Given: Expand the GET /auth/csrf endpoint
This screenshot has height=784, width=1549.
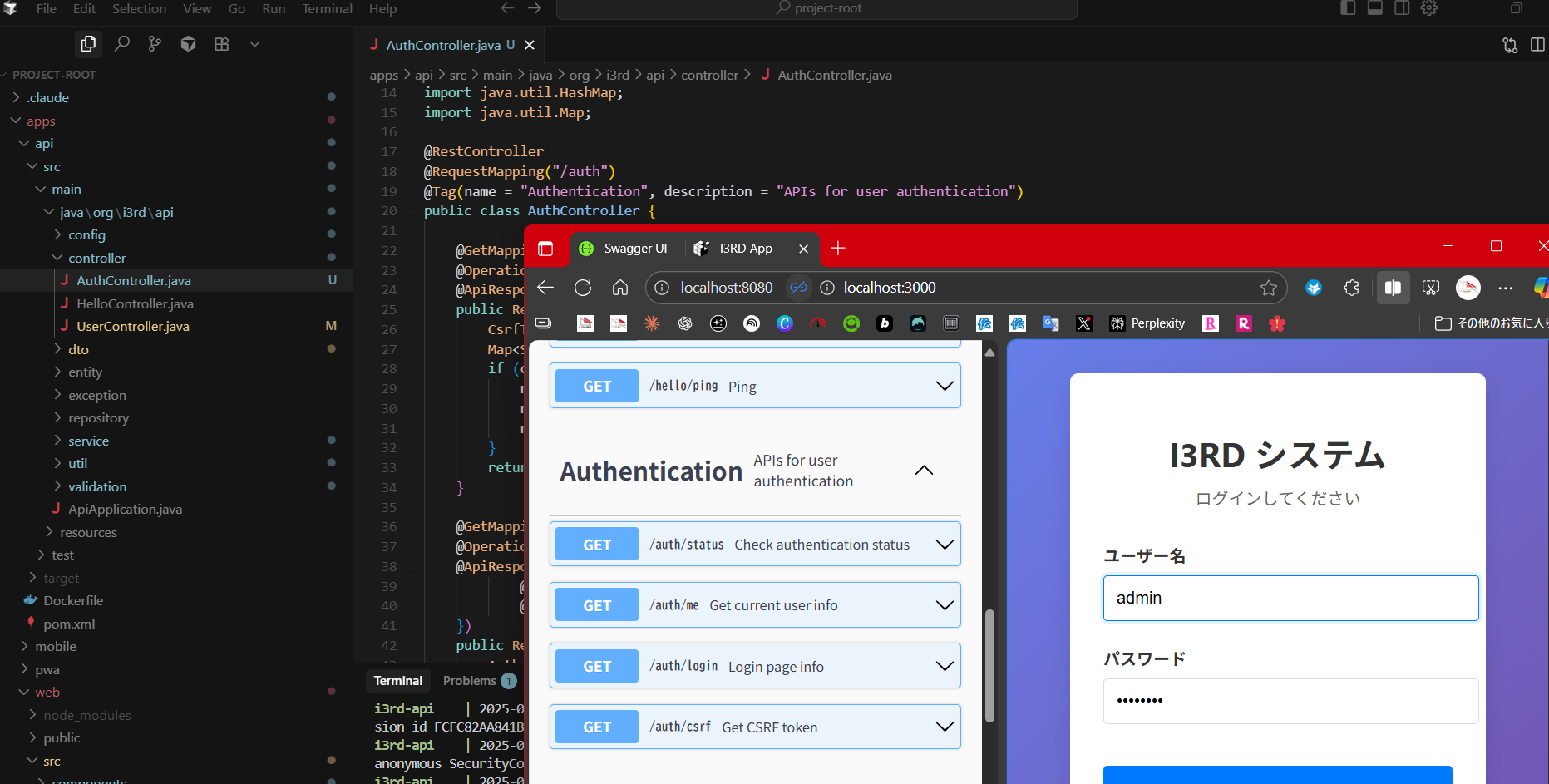Looking at the screenshot, I should (x=755, y=727).
